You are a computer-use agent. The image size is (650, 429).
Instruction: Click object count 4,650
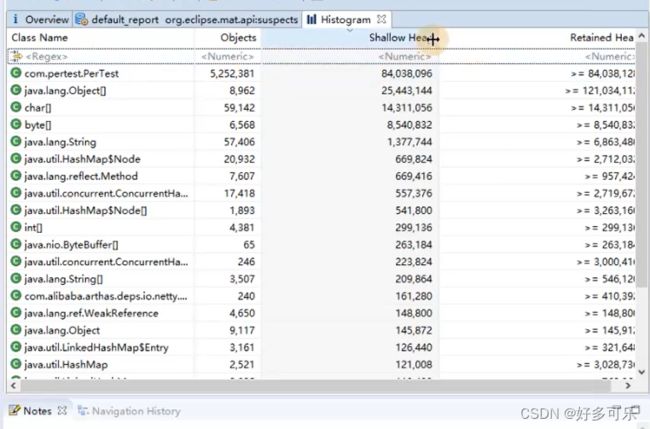(242, 313)
